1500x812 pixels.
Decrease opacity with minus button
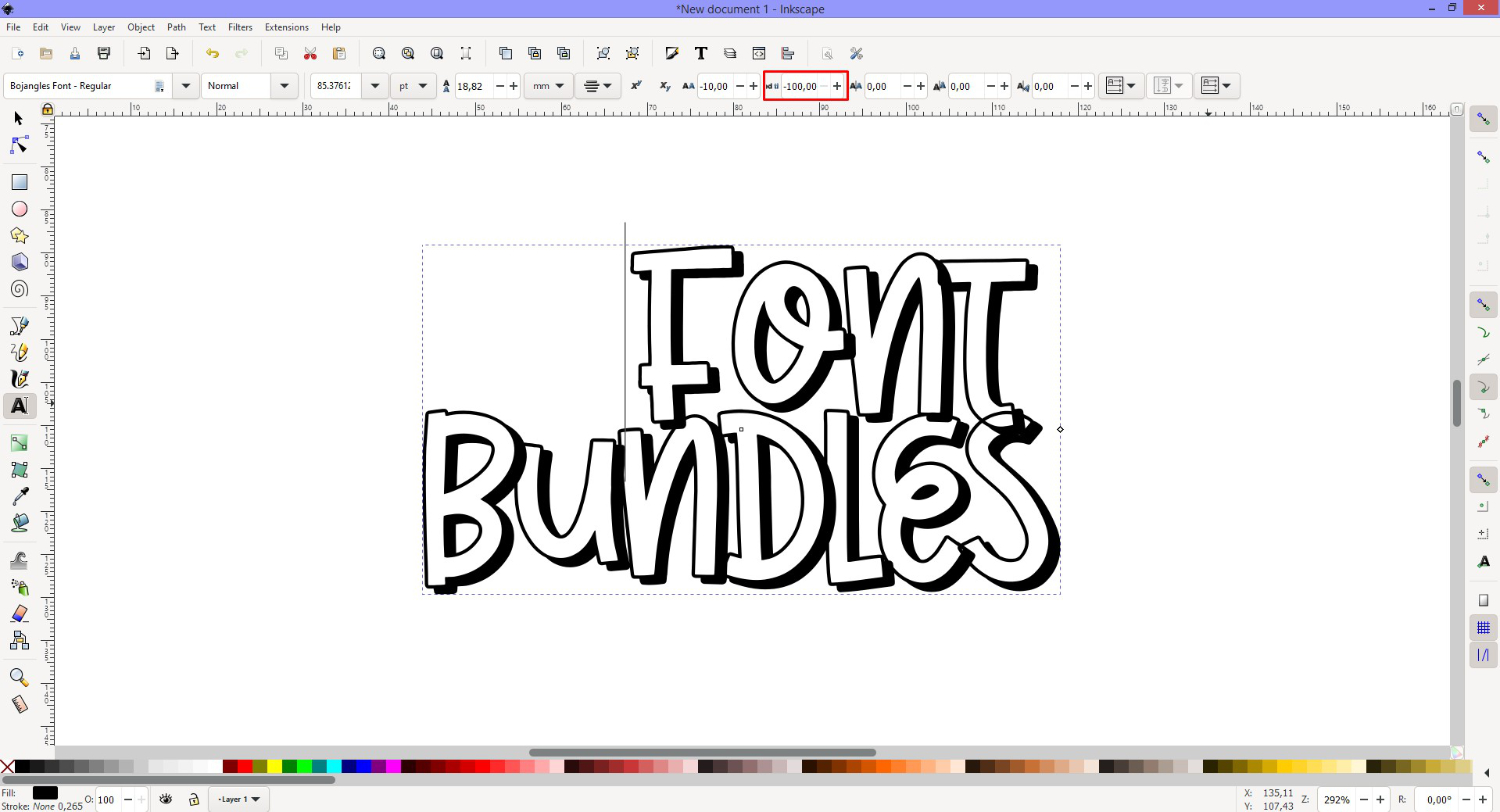click(127, 800)
